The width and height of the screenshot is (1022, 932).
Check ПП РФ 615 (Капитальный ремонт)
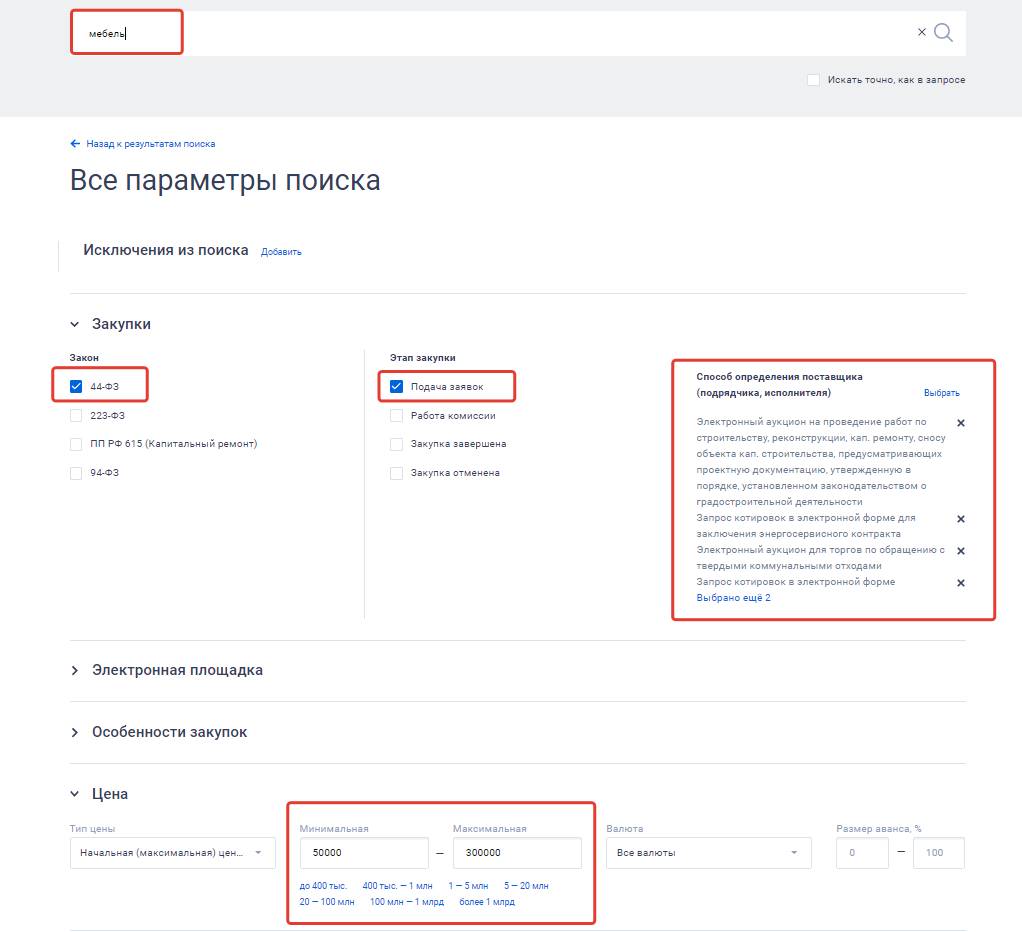(76, 444)
